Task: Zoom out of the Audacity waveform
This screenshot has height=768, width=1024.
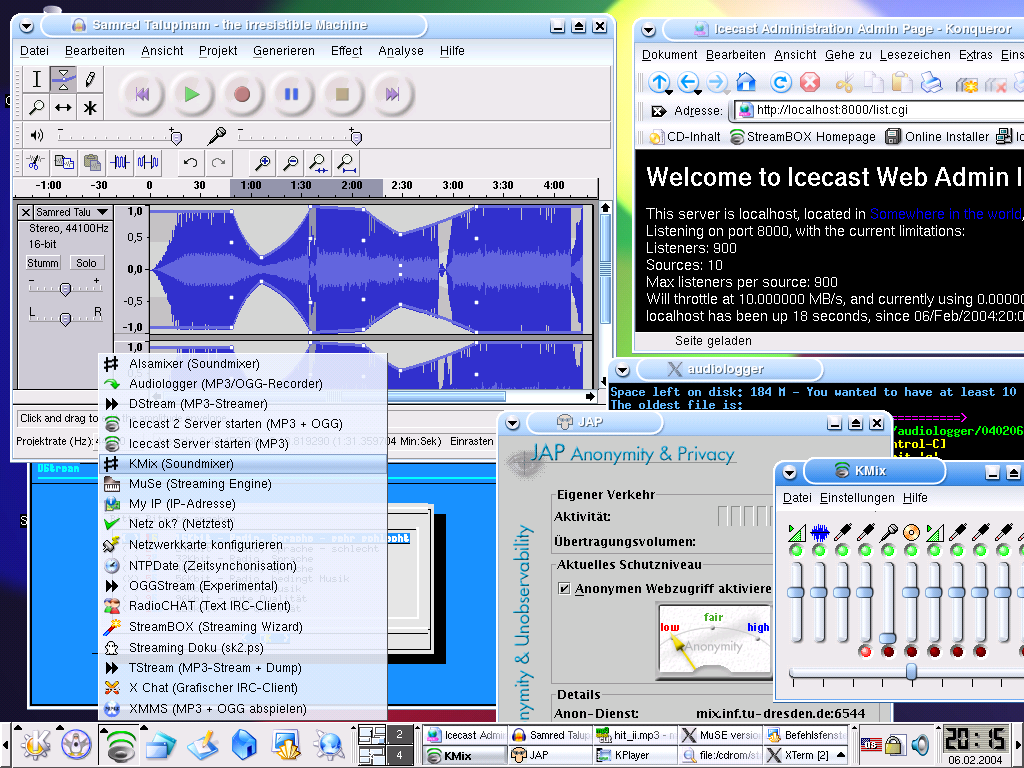Action: (291, 163)
